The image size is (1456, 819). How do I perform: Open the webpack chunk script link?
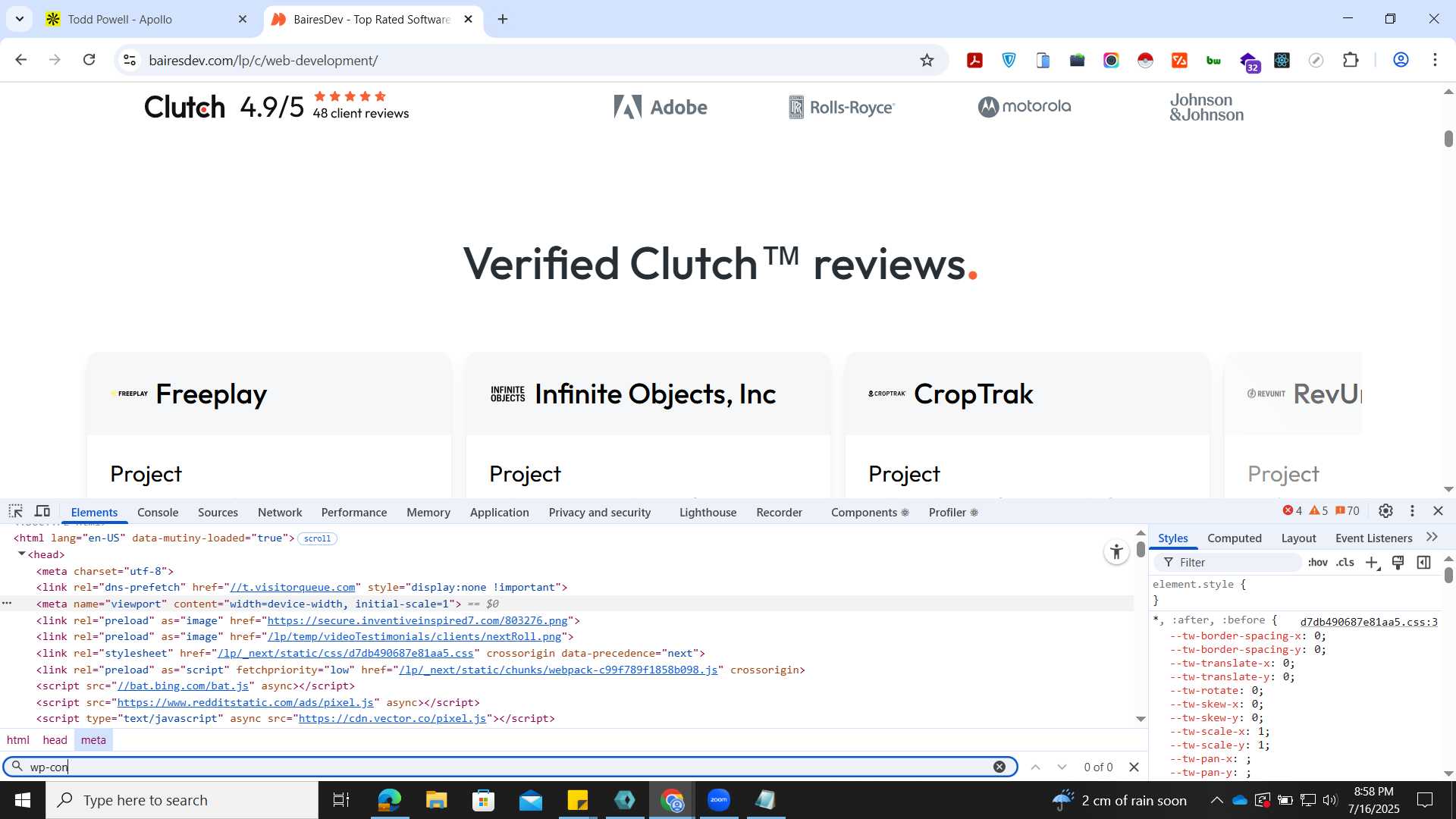[558, 670]
